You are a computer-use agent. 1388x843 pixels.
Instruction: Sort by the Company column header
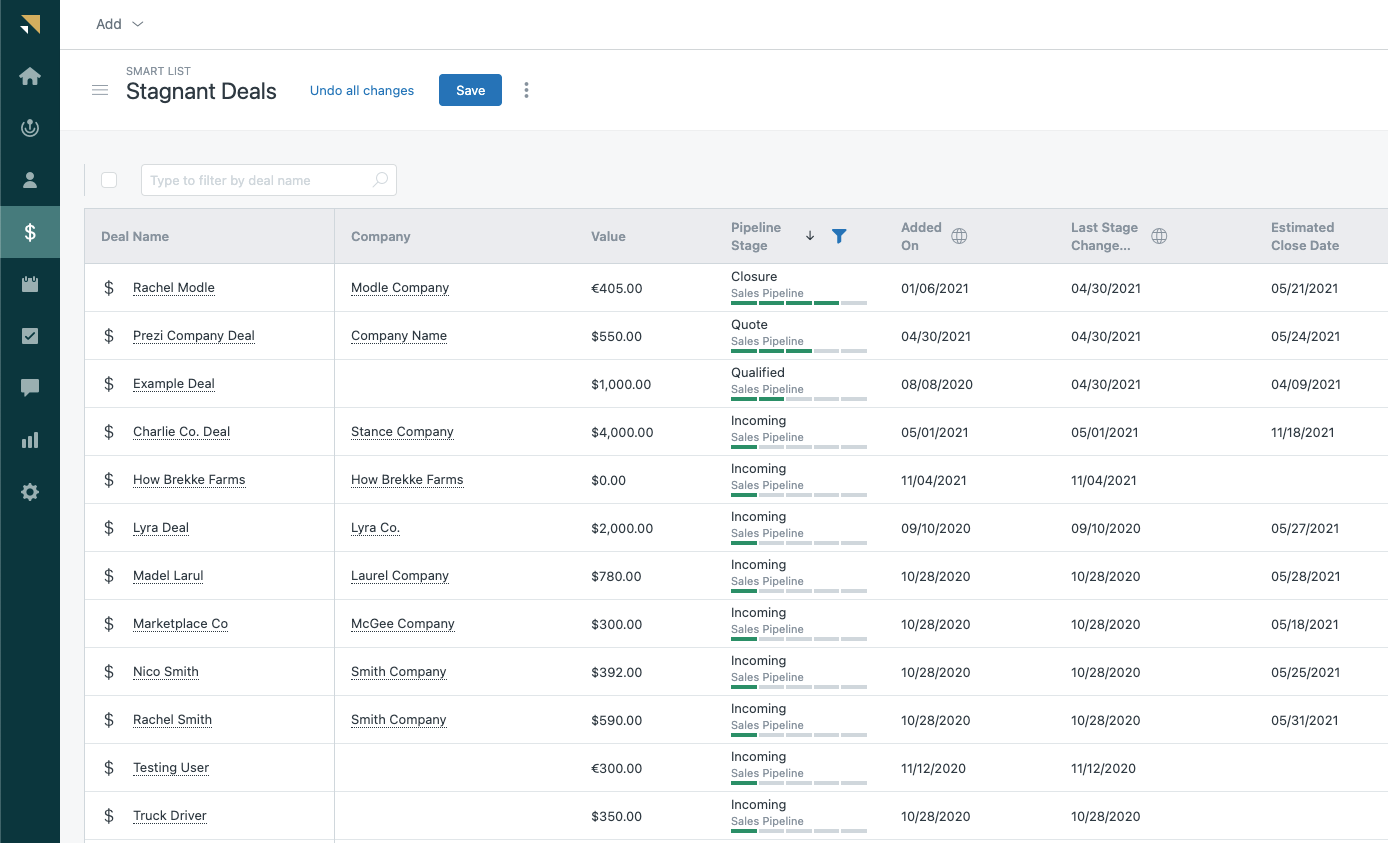(381, 237)
